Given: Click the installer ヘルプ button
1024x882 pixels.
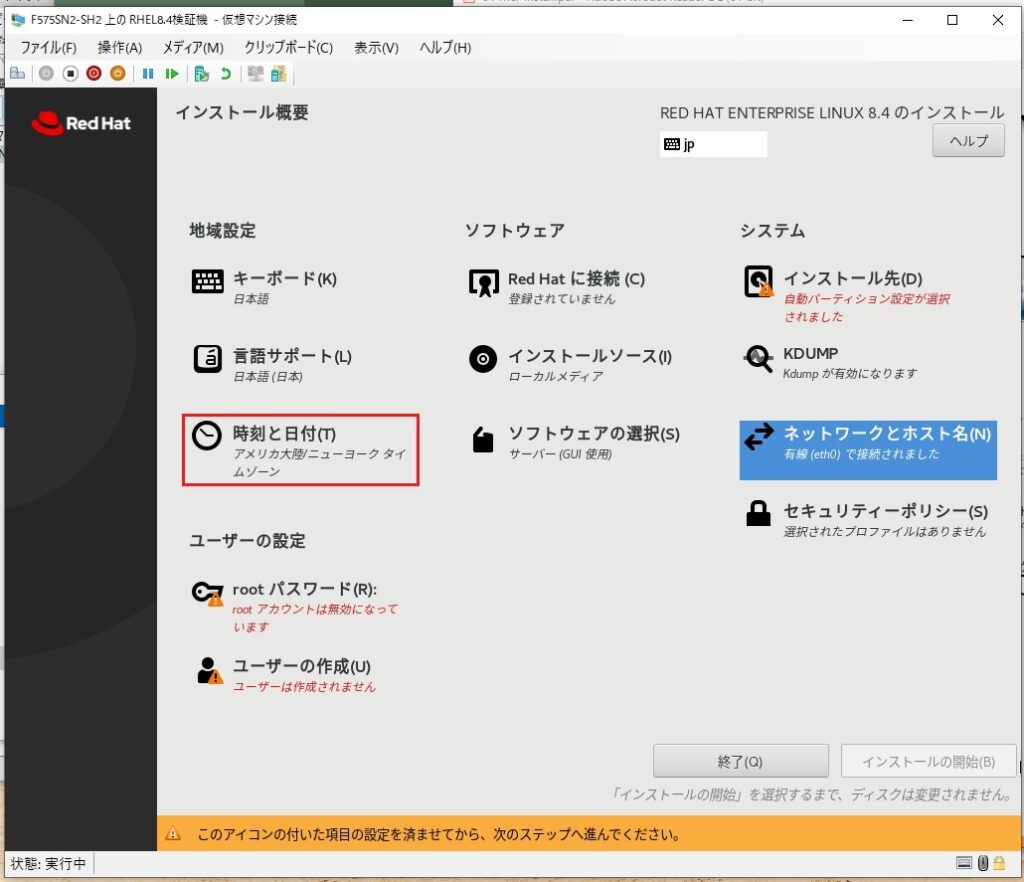Looking at the screenshot, I should pos(968,140).
